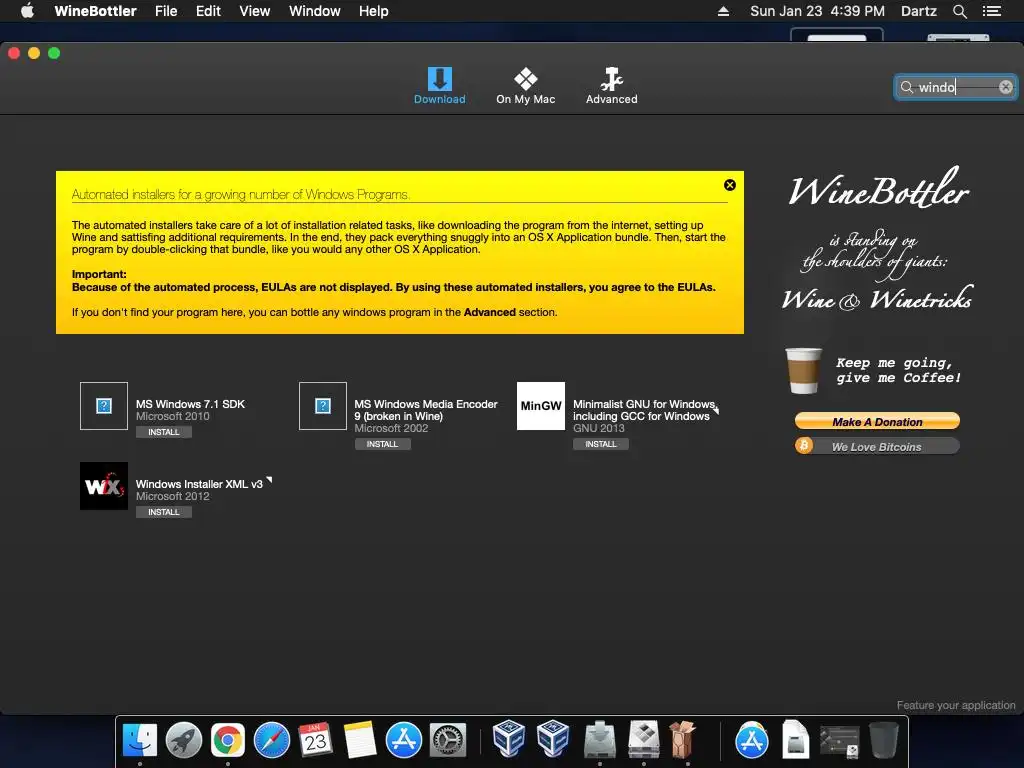Close the yellow information banner
The image size is (1024, 768).
(x=730, y=185)
